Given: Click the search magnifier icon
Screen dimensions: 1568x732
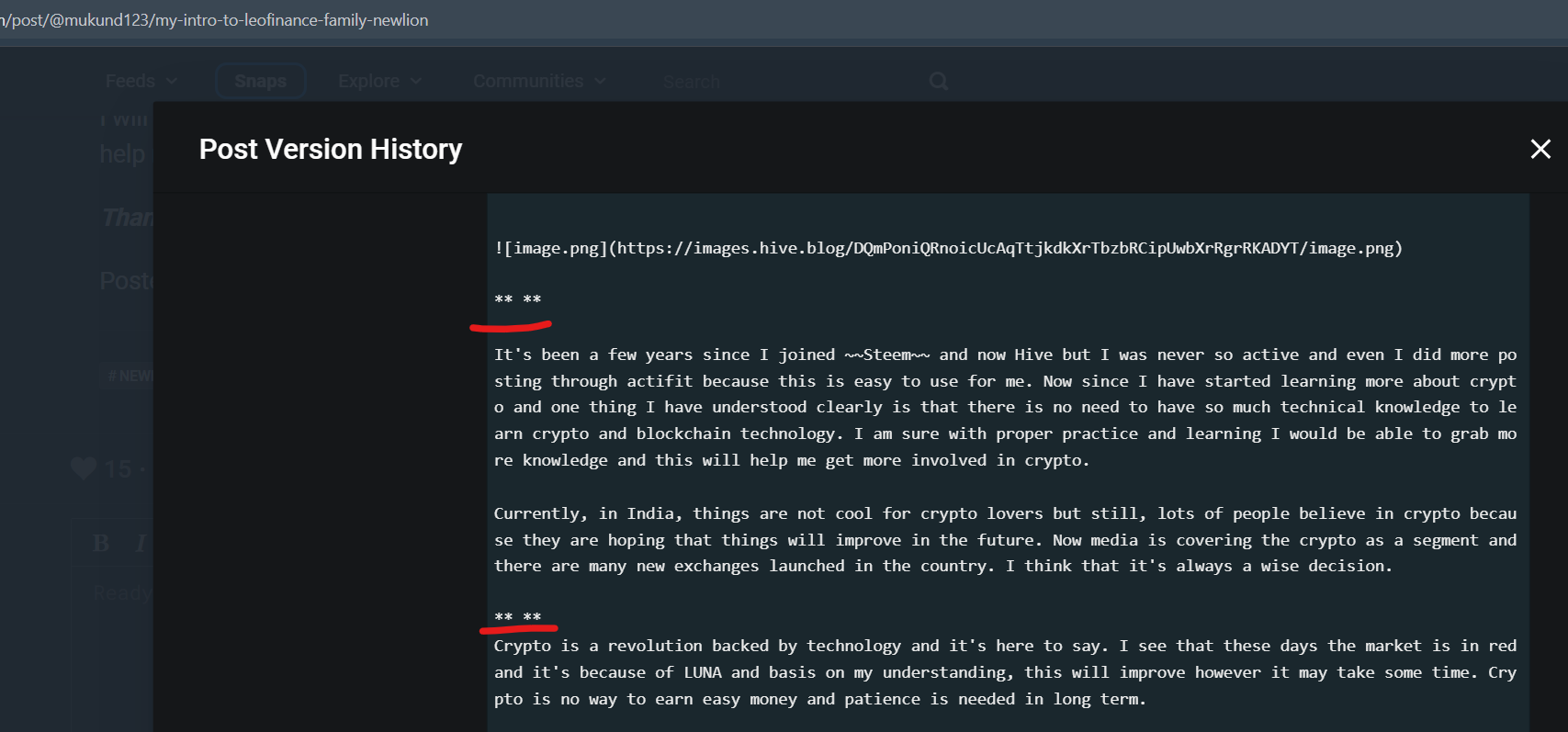Looking at the screenshot, I should [x=938, y=81].
